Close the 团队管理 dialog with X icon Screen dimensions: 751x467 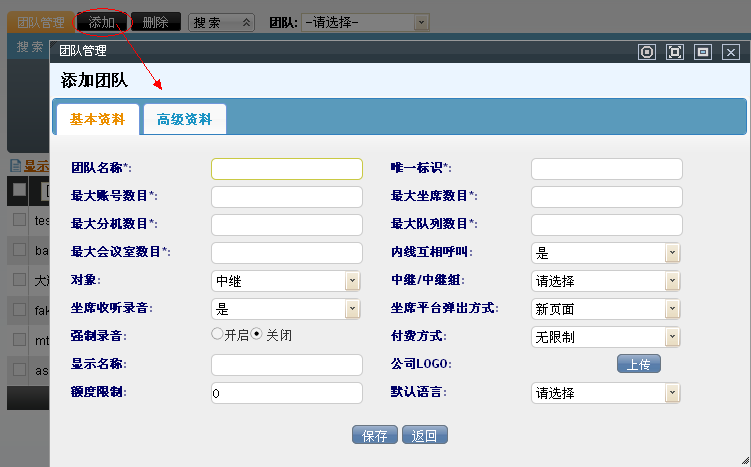tap(731, 52)
